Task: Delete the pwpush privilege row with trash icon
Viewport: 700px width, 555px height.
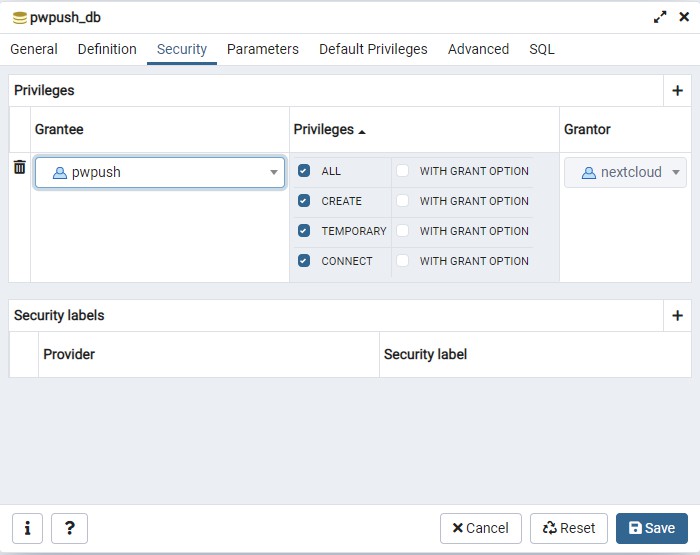Action: point(19,167)
